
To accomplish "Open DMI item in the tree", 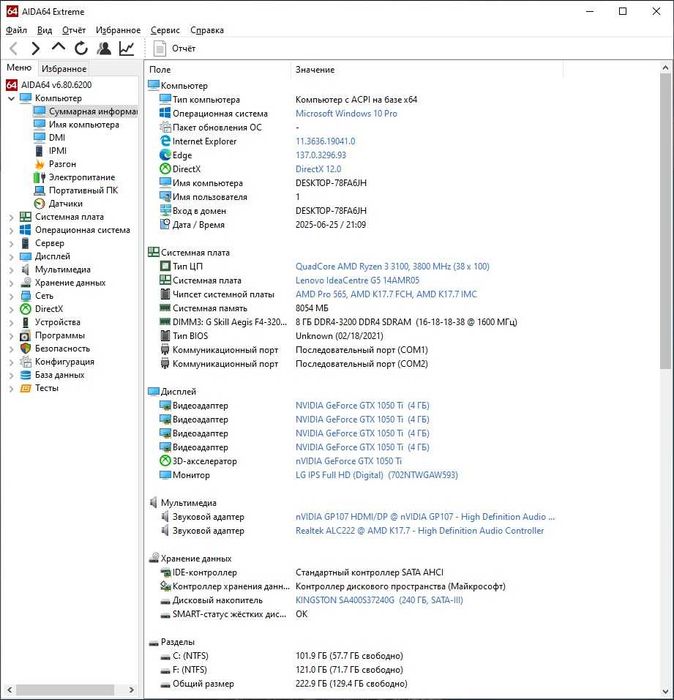I will [x=57, y=138].
